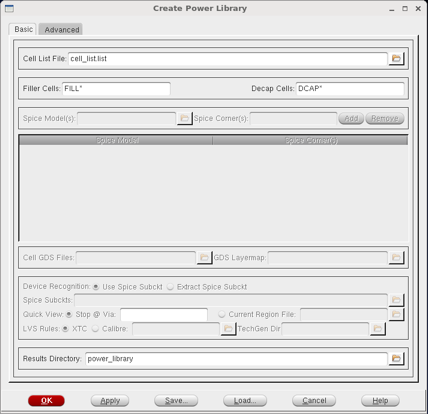Open the Basic tab
Image resolution: width=428 pixels, height=415 pixels.
(x=23, y=29)
